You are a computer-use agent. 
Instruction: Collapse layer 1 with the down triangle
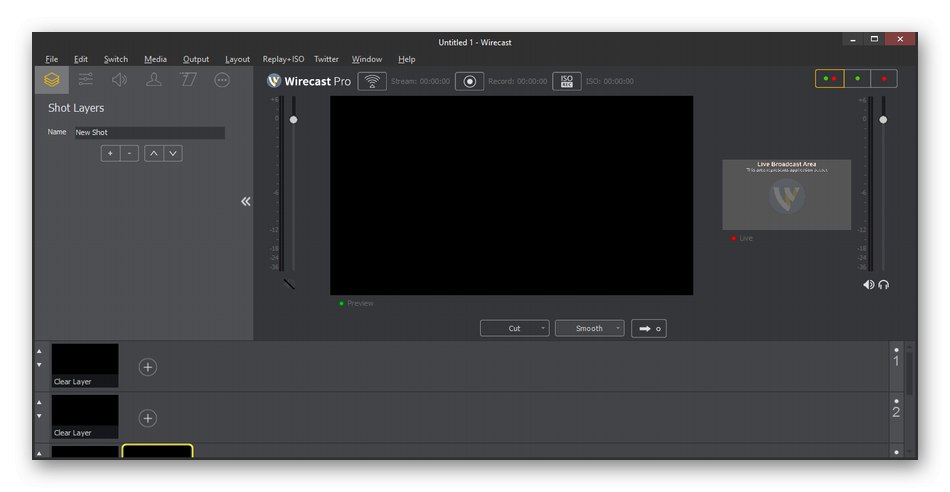39,365
